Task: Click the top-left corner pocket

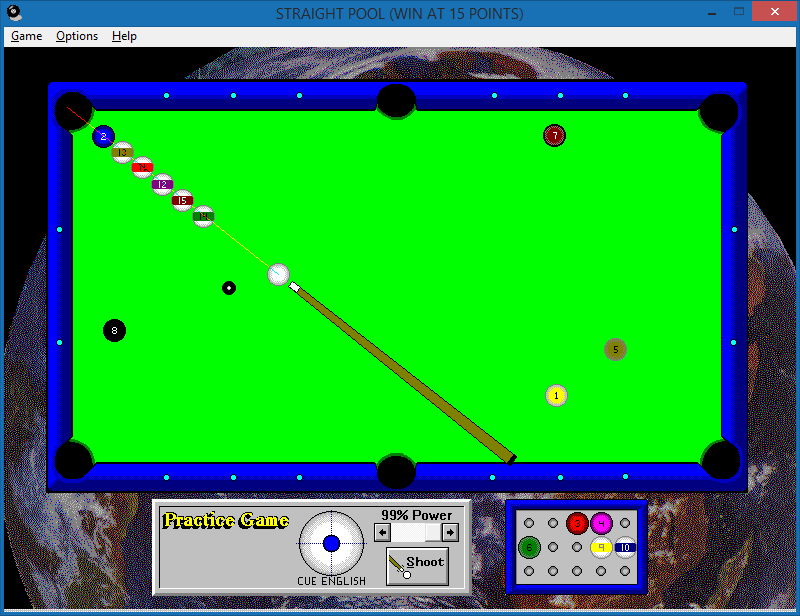Action: (73, 111)
